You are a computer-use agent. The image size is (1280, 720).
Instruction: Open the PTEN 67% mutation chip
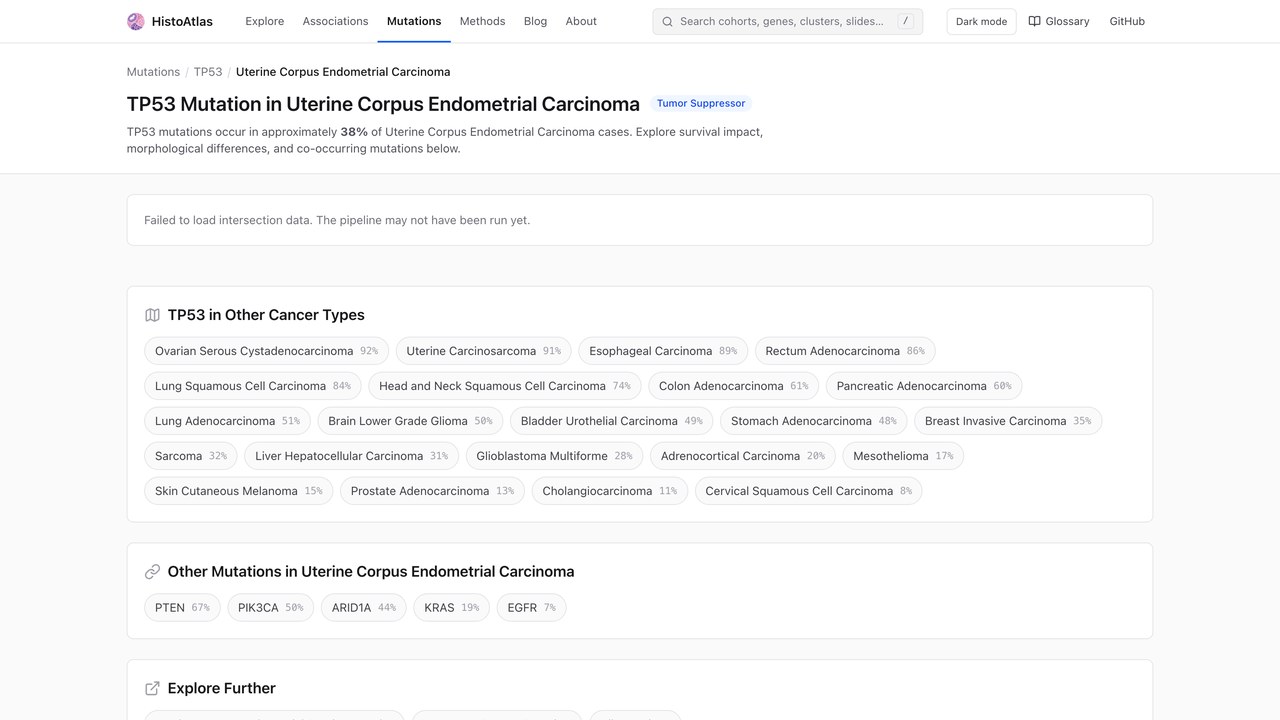pos(182,608)
